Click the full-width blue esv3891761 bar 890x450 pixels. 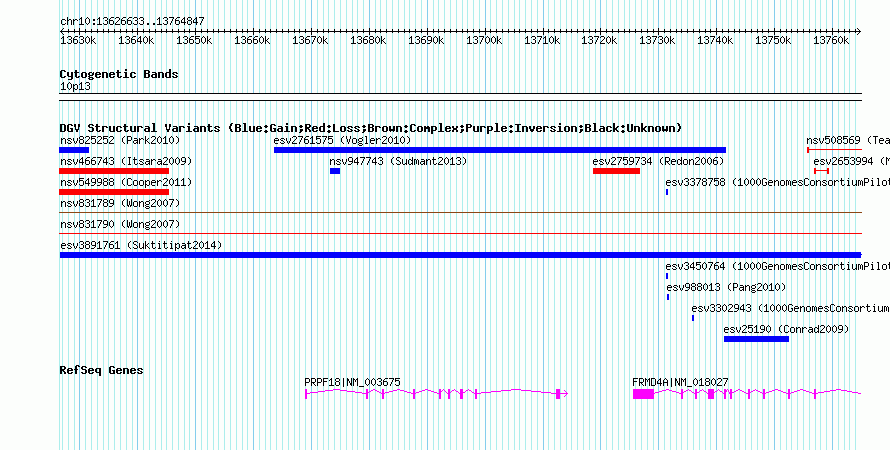(460, 255)
